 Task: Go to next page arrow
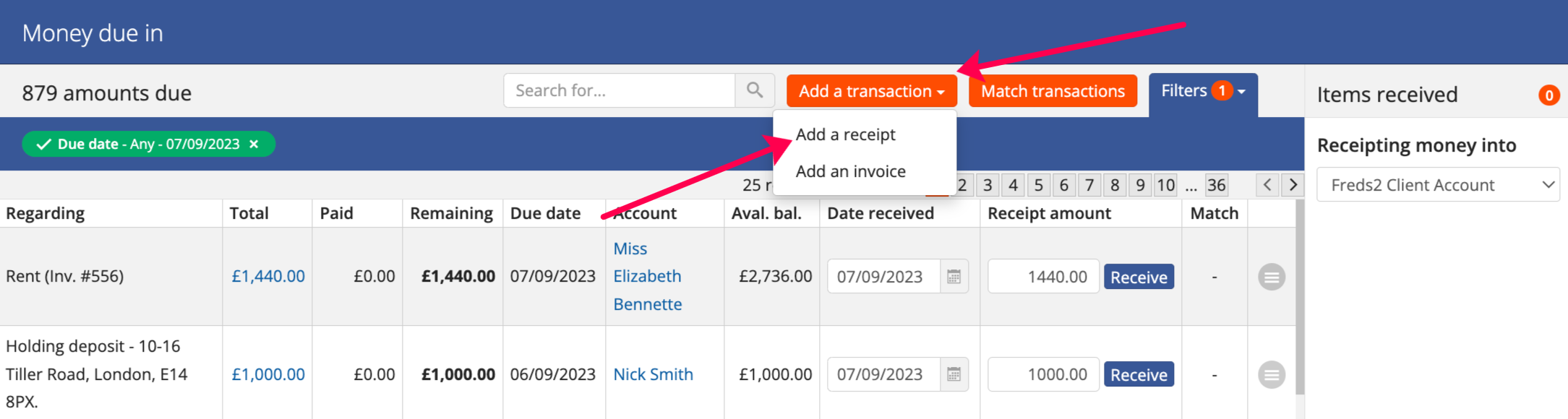click(x=1293, y=185)
